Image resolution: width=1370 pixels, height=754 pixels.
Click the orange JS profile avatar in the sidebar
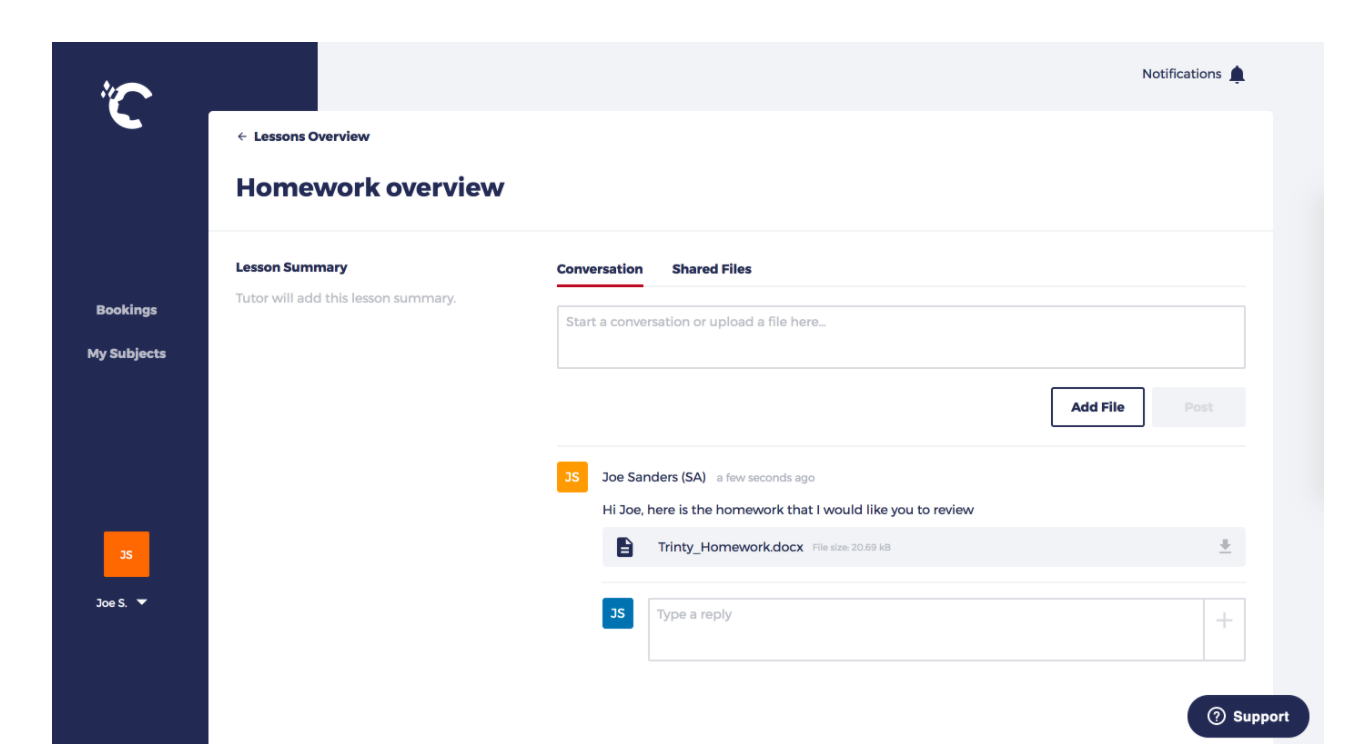[x=126, y=554]
